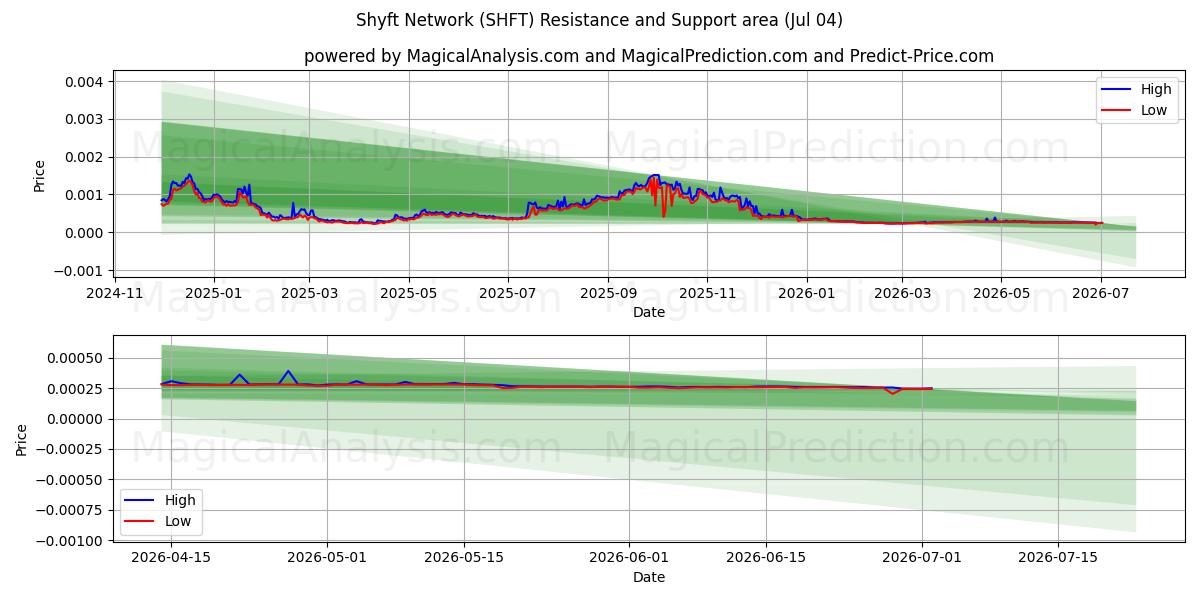1200x600 pixels.
Task: Click the '2024-11' label on the top x-axis
Action: (115, 293)
